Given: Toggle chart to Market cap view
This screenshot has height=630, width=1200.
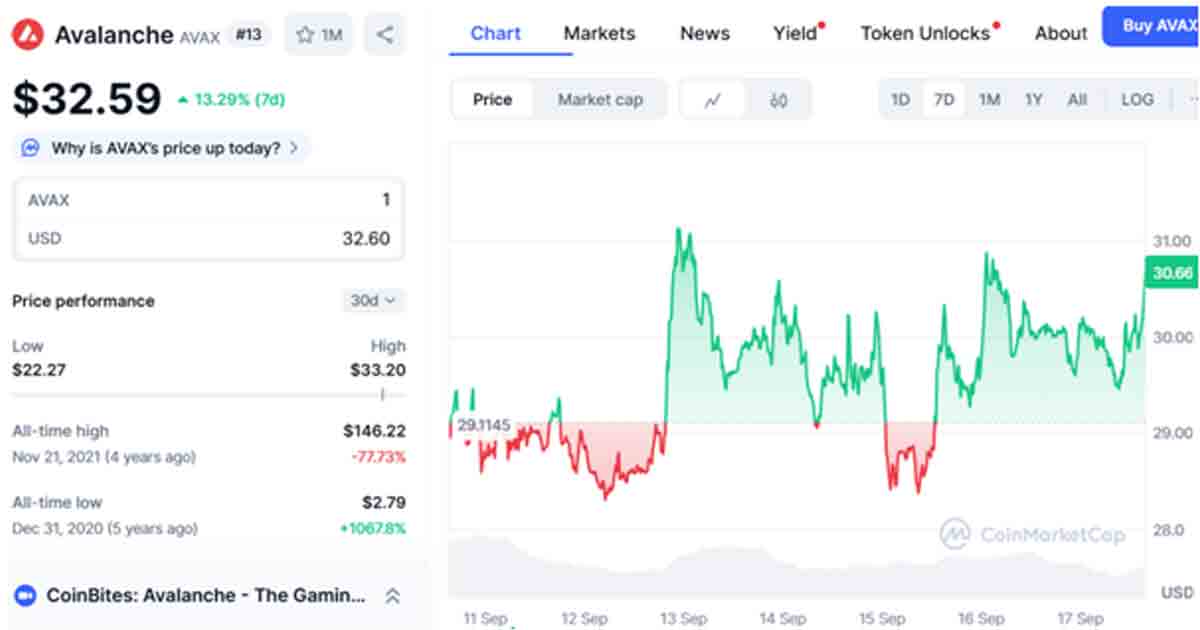Looking at the screenshot, I should [x=600, y=100].
